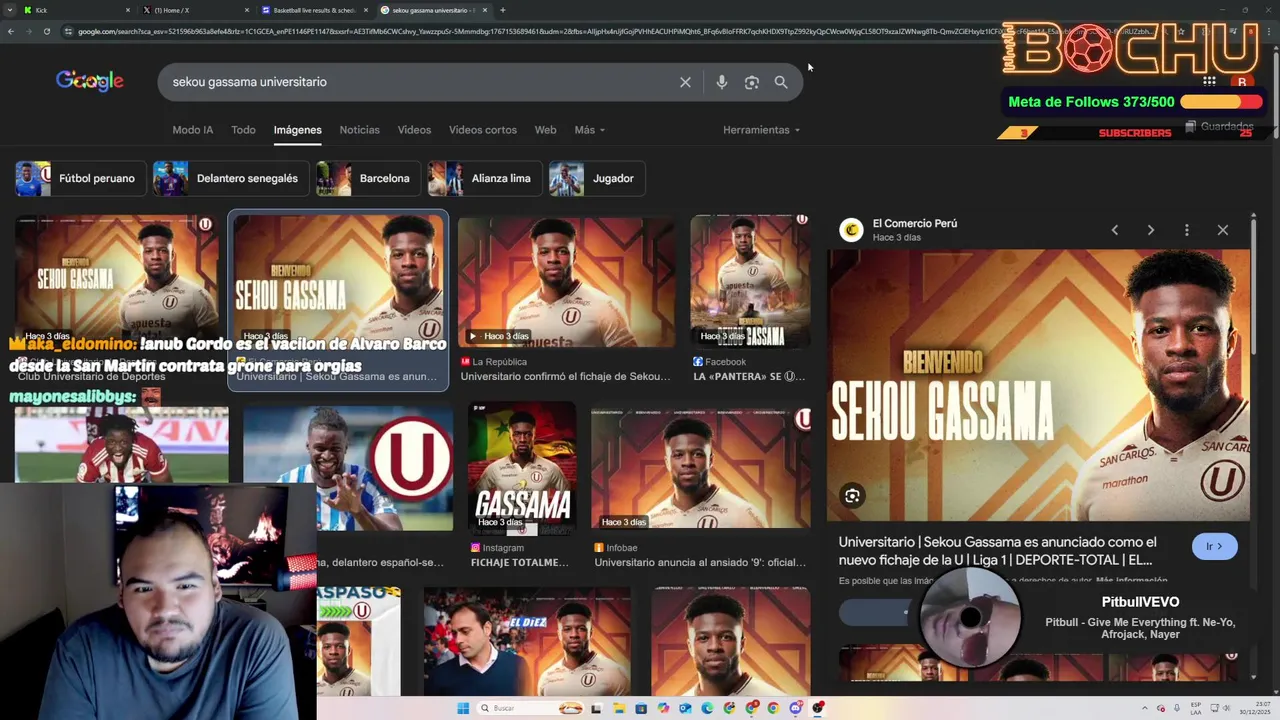Image resolution: width=1280 pixels, height=720 pixels.
Task: Open a new browser tab
Action: click(502, 10)
